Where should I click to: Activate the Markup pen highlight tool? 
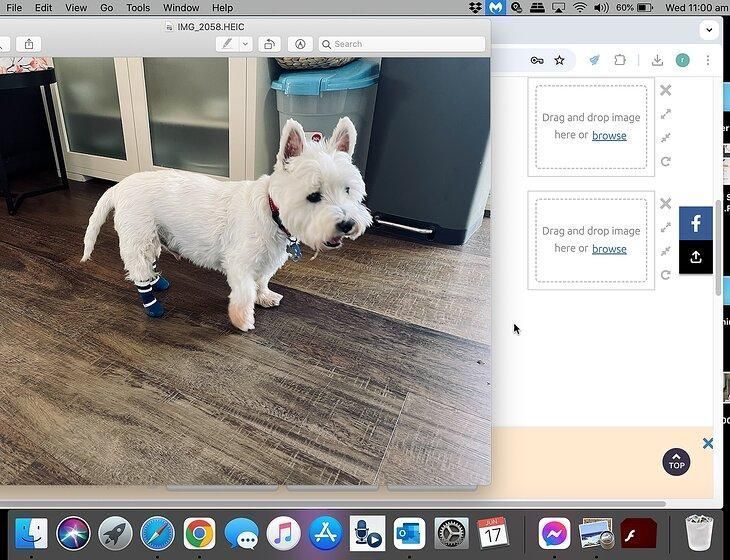(227, 44)
